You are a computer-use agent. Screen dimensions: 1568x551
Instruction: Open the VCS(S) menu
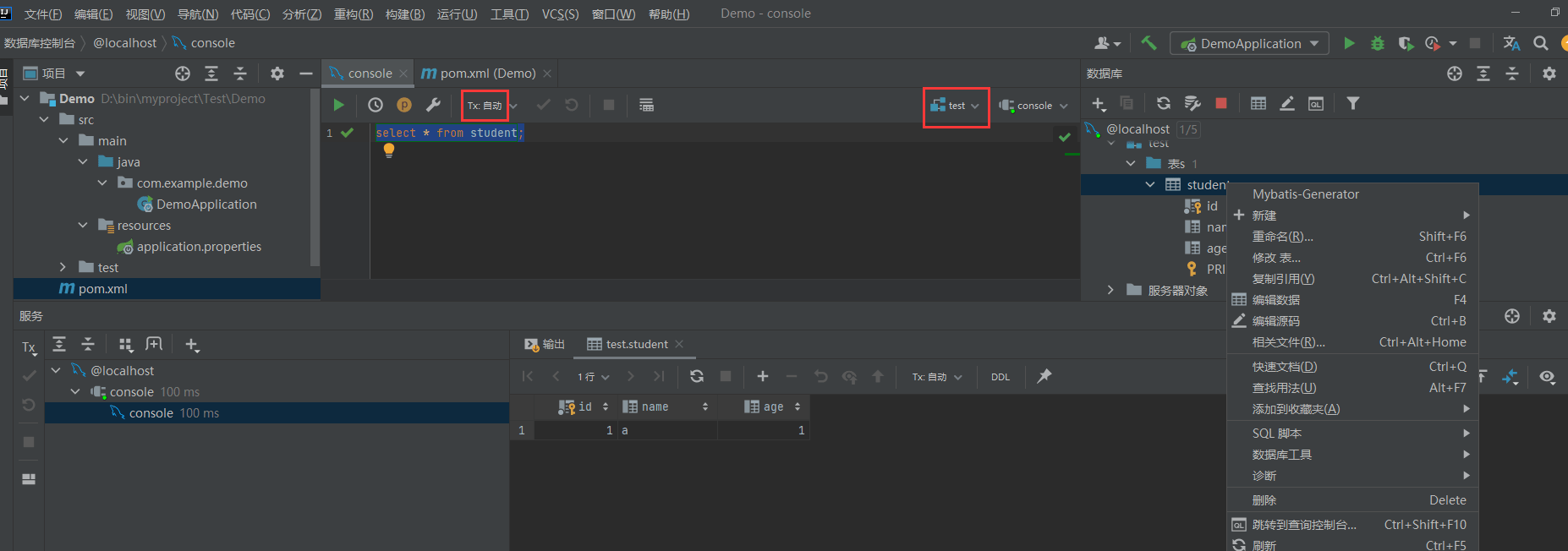pyautogui.click(x=560, y=14)
